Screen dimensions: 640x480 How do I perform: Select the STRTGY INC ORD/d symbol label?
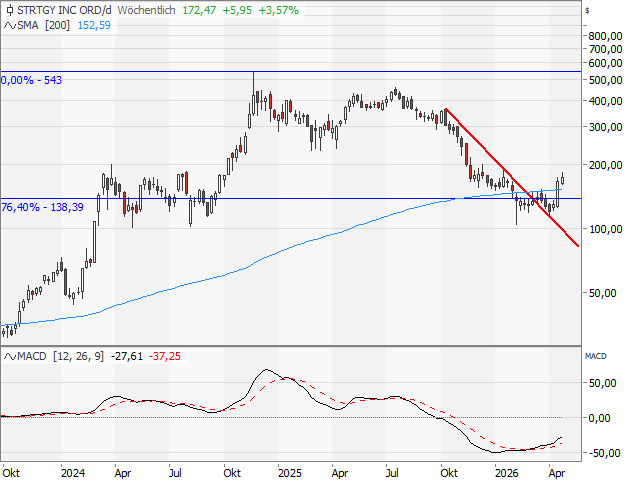click(x=64, y=9)
